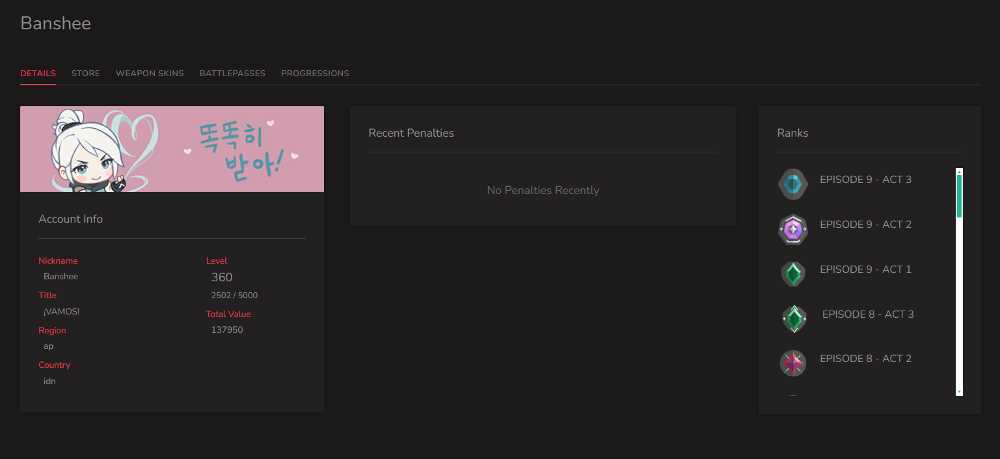Click the Account Info heading
The height and width of the screenshot is (459, 1000).
(x=71, y=219)
